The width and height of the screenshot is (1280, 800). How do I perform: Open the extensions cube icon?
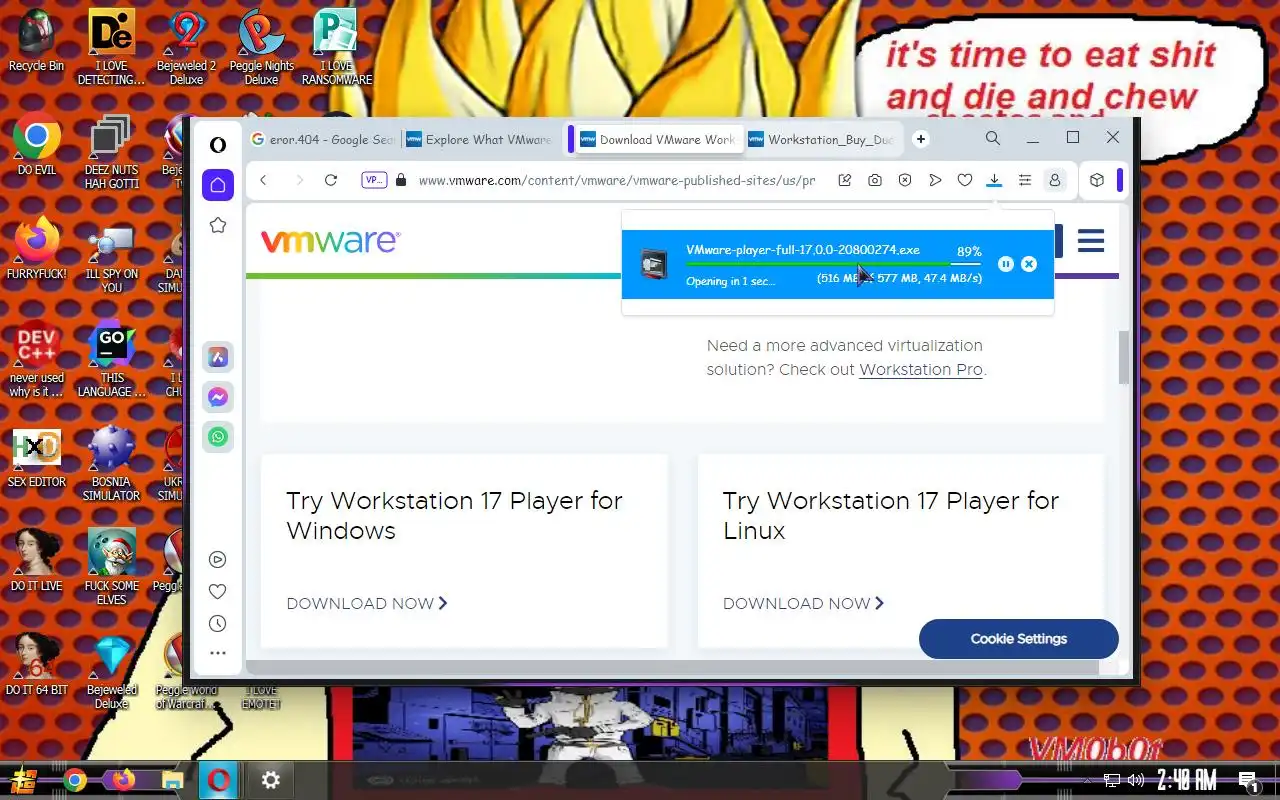1097,180
